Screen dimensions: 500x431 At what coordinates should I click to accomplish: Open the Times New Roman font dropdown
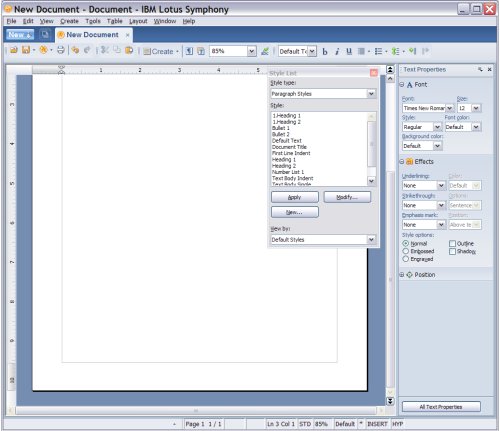pyautogui.click(x=450, y=108)
